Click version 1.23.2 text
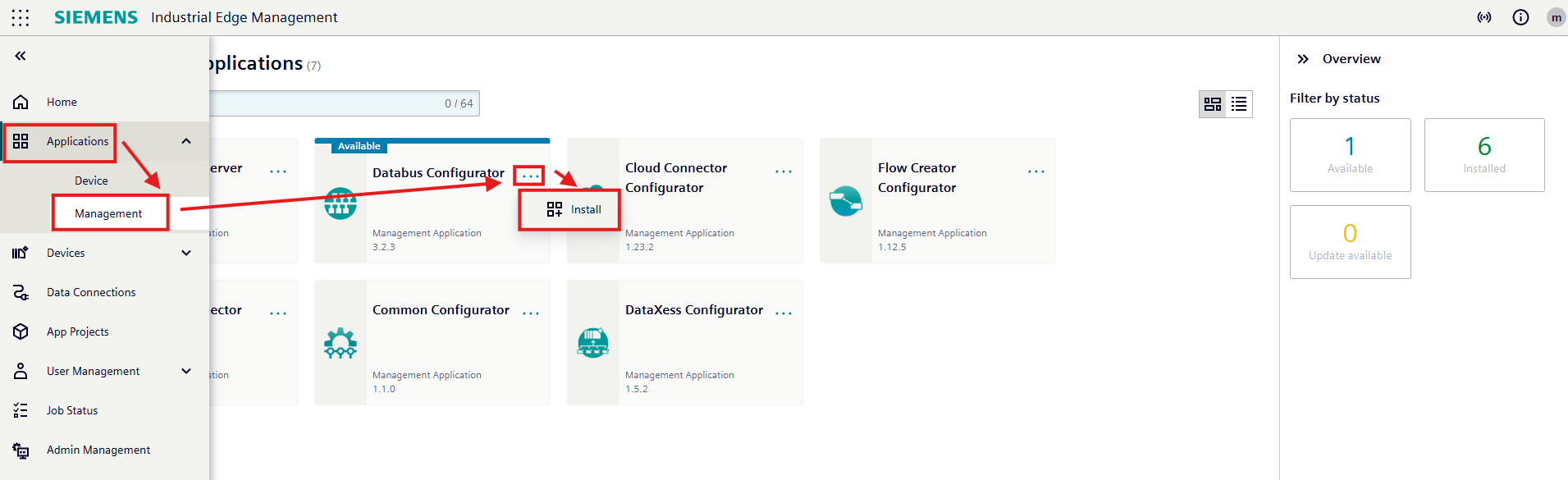Screen dimensions: 1568x480 click(x=639, y=247)
